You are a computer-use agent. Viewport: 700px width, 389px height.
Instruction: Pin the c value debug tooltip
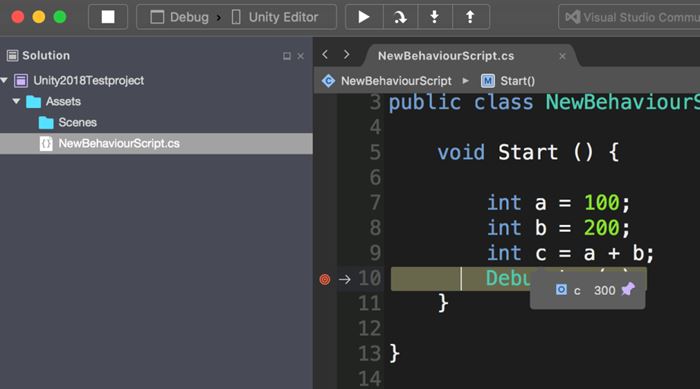[x=628, y=289]
